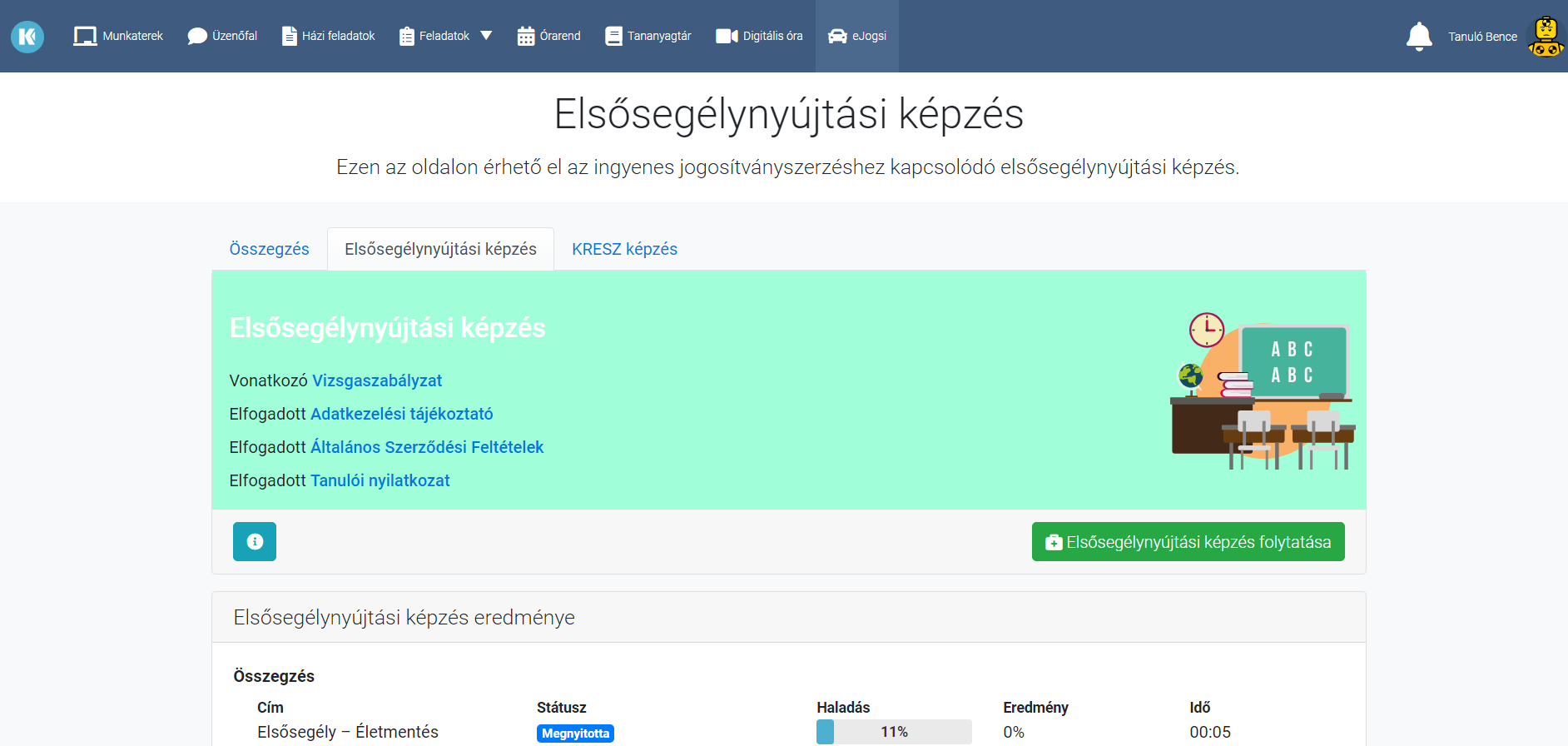Switch to the KRESZ képzés tab

624,249
